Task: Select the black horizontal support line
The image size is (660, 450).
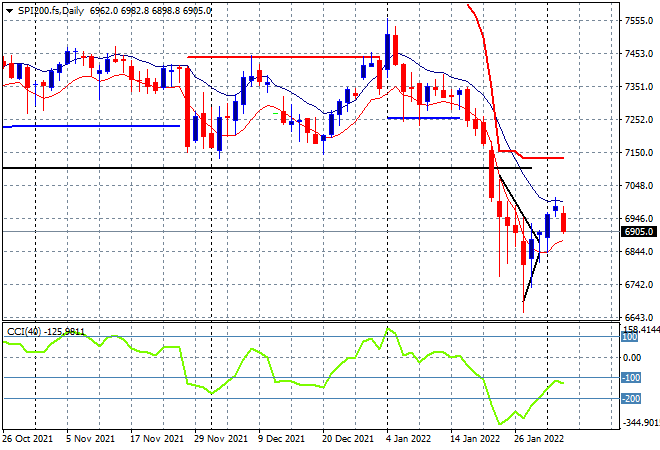Action: coord(267,168)
